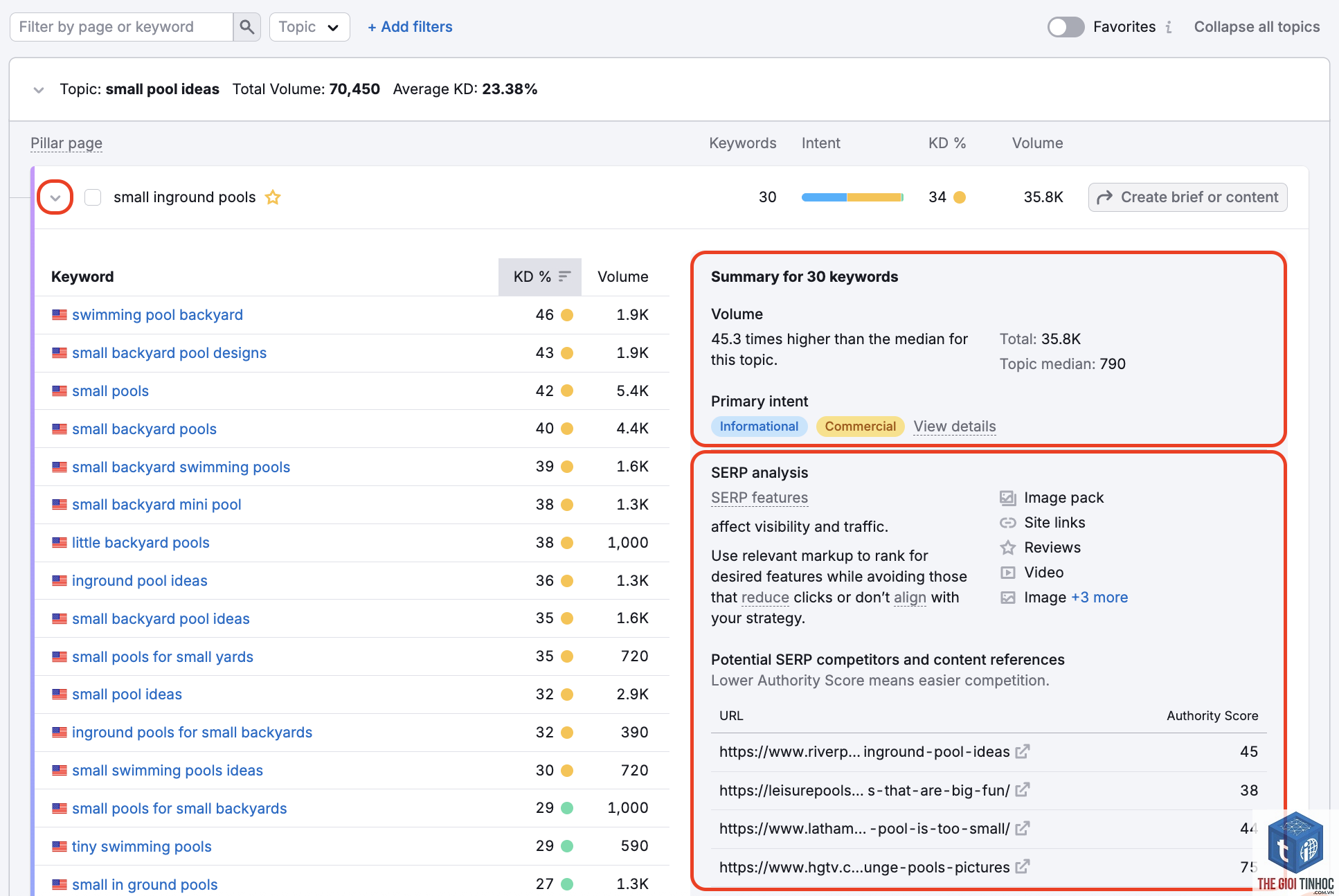
Task: Open keyword inground pools for small backyards
Action: [x=192, y=733]
